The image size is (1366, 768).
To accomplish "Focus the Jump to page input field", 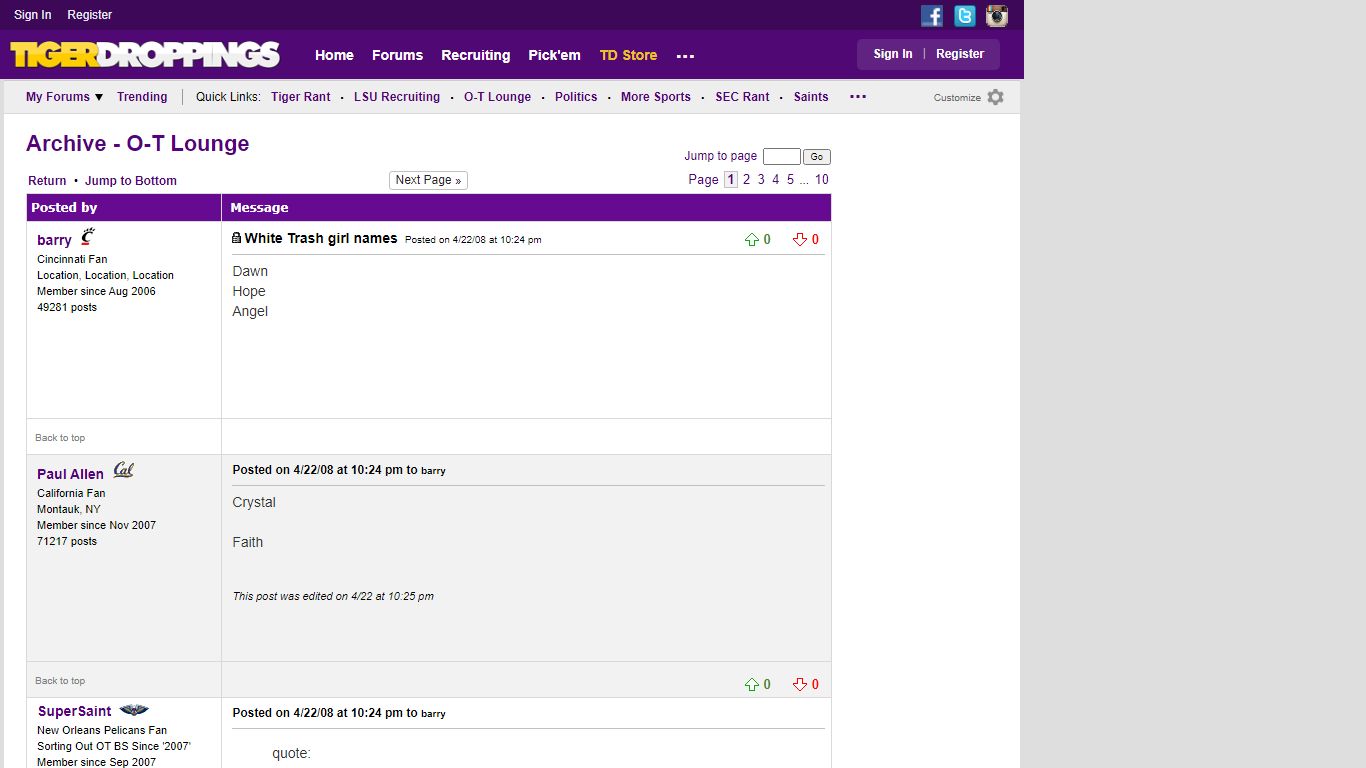I will pos(782,157).
